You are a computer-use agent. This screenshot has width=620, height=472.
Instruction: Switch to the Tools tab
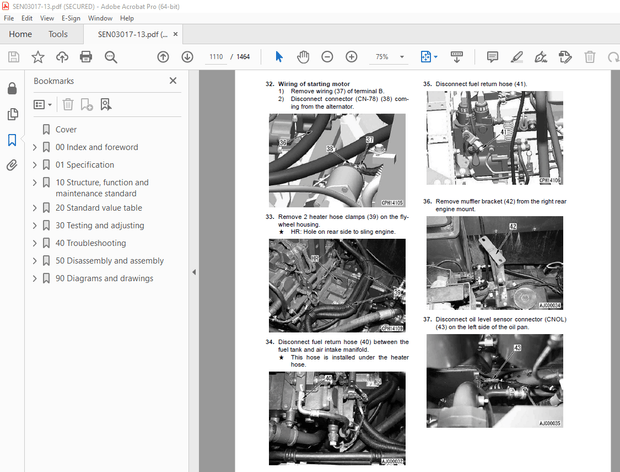tap(58, 34)
